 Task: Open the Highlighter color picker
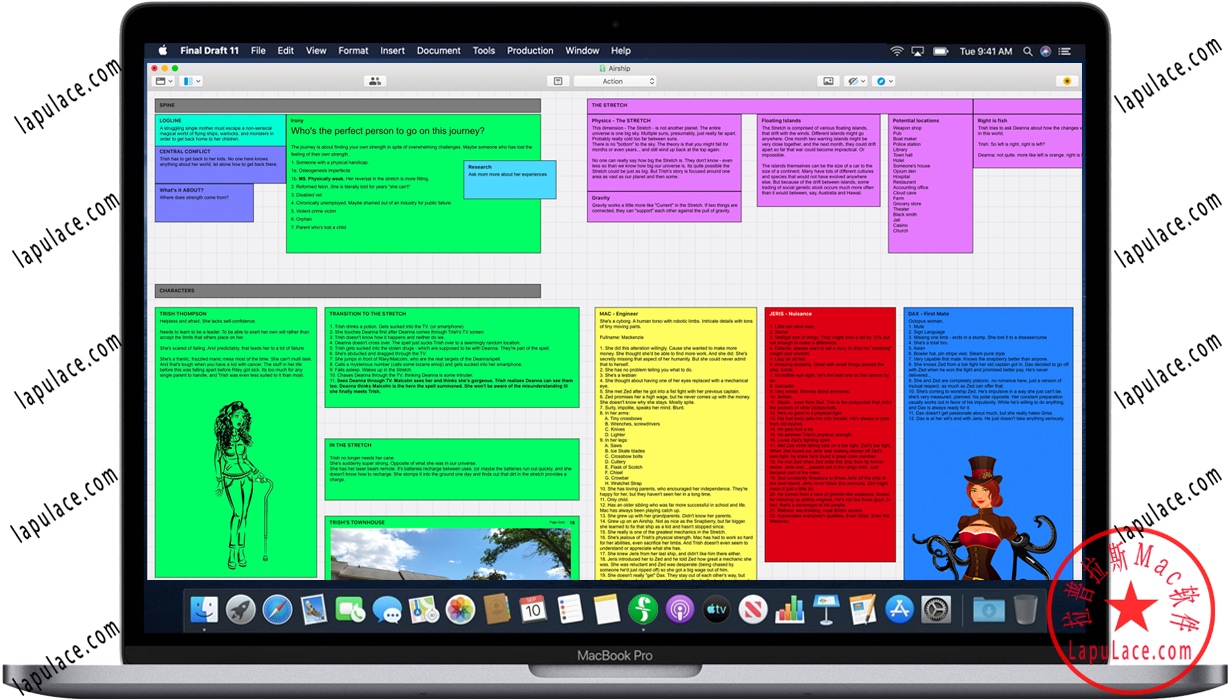coord(862,81)
